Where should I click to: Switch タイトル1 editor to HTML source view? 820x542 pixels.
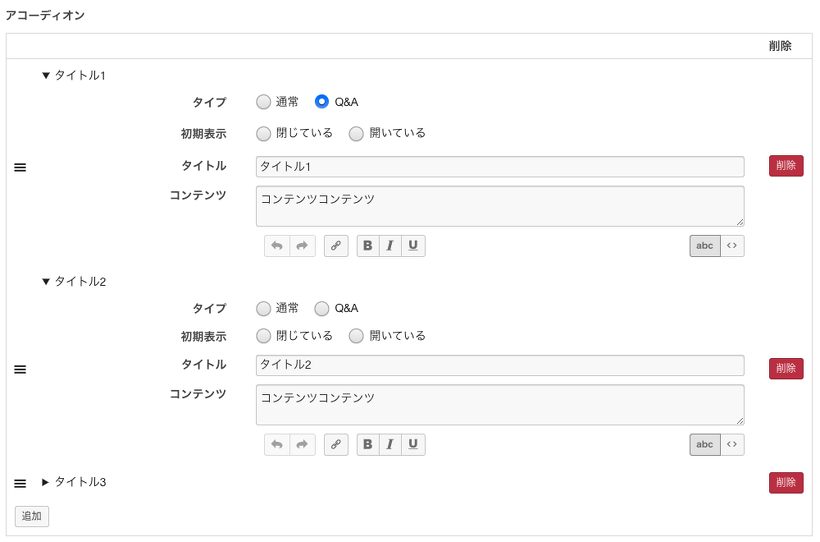(732, 246)
